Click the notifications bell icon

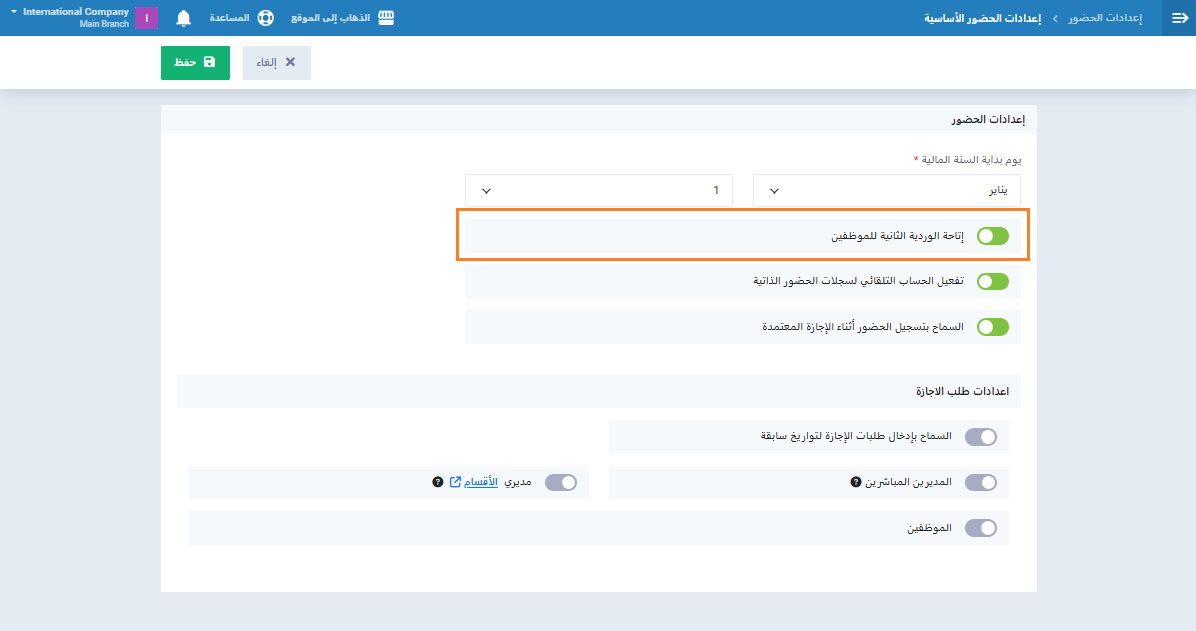pos(183,18)
